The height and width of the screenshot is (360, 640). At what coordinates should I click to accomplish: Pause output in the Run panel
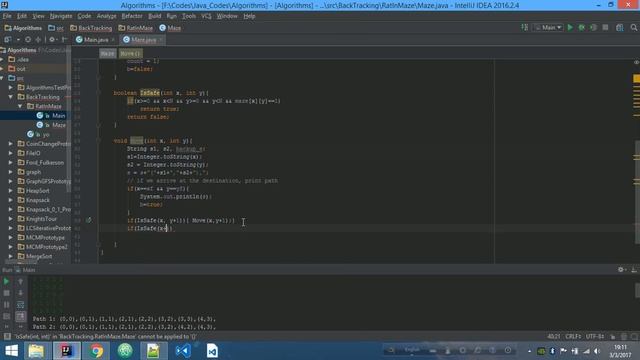(x=6, y=304)
